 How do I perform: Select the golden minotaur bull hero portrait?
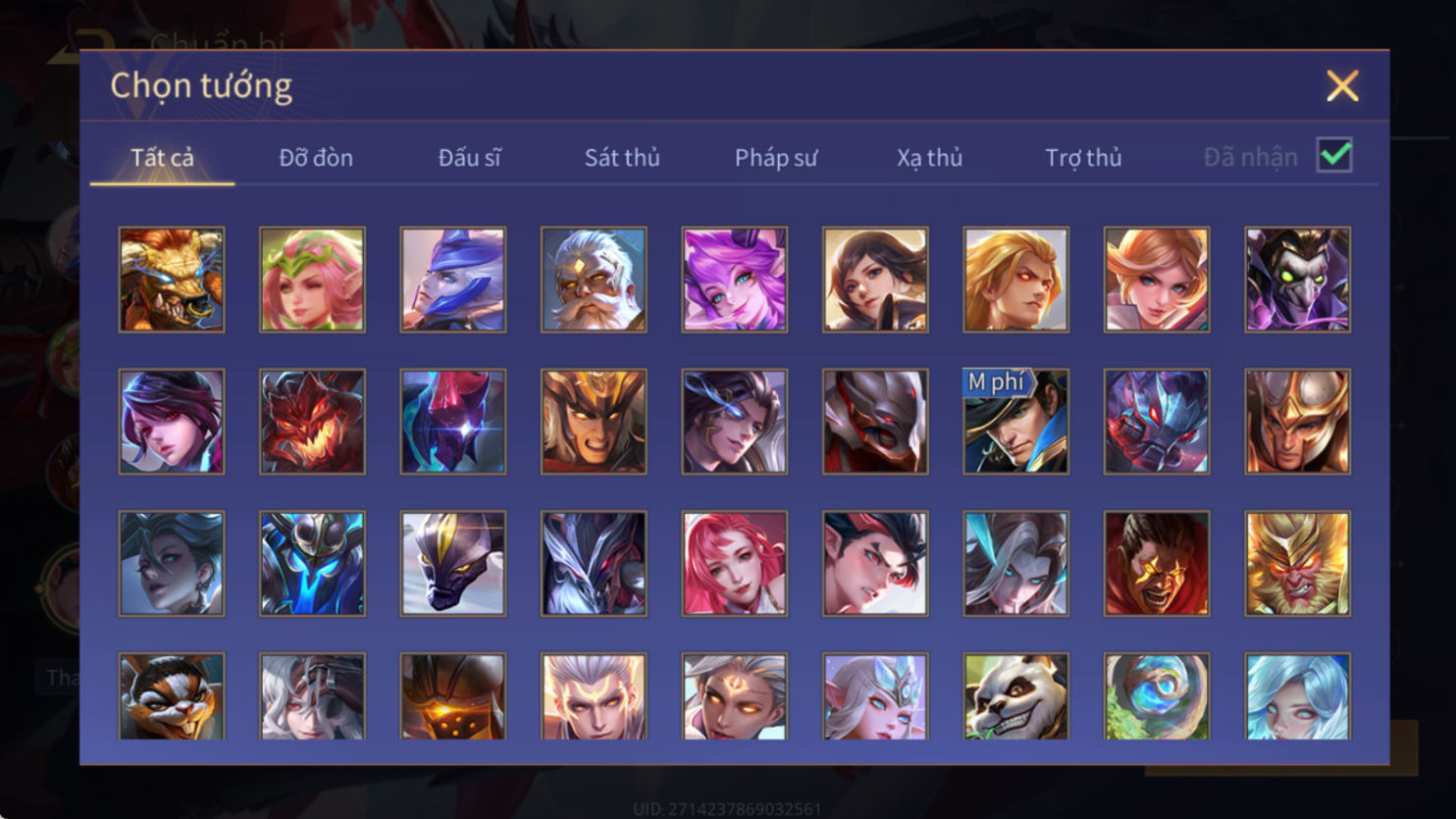(x=172, y=280)
